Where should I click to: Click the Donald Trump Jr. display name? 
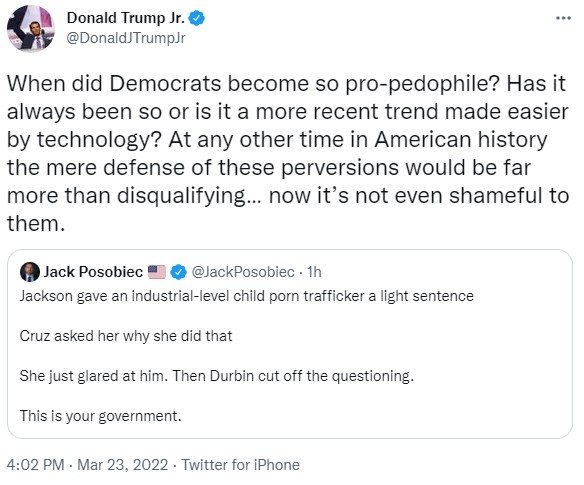126,18
